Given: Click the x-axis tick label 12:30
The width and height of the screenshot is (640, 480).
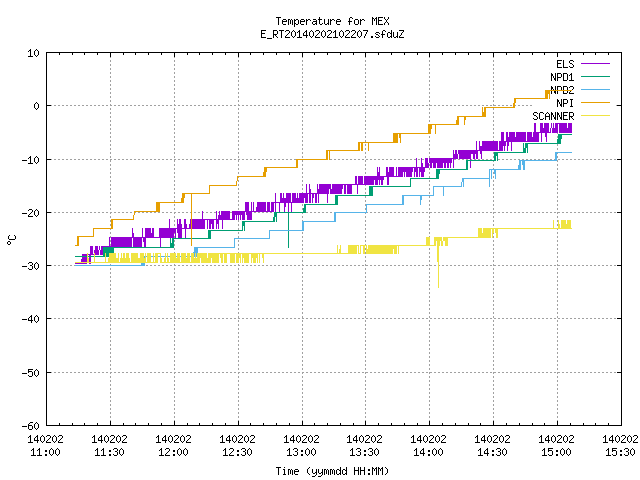Looking at the screenshot, I should click(237, 452).
